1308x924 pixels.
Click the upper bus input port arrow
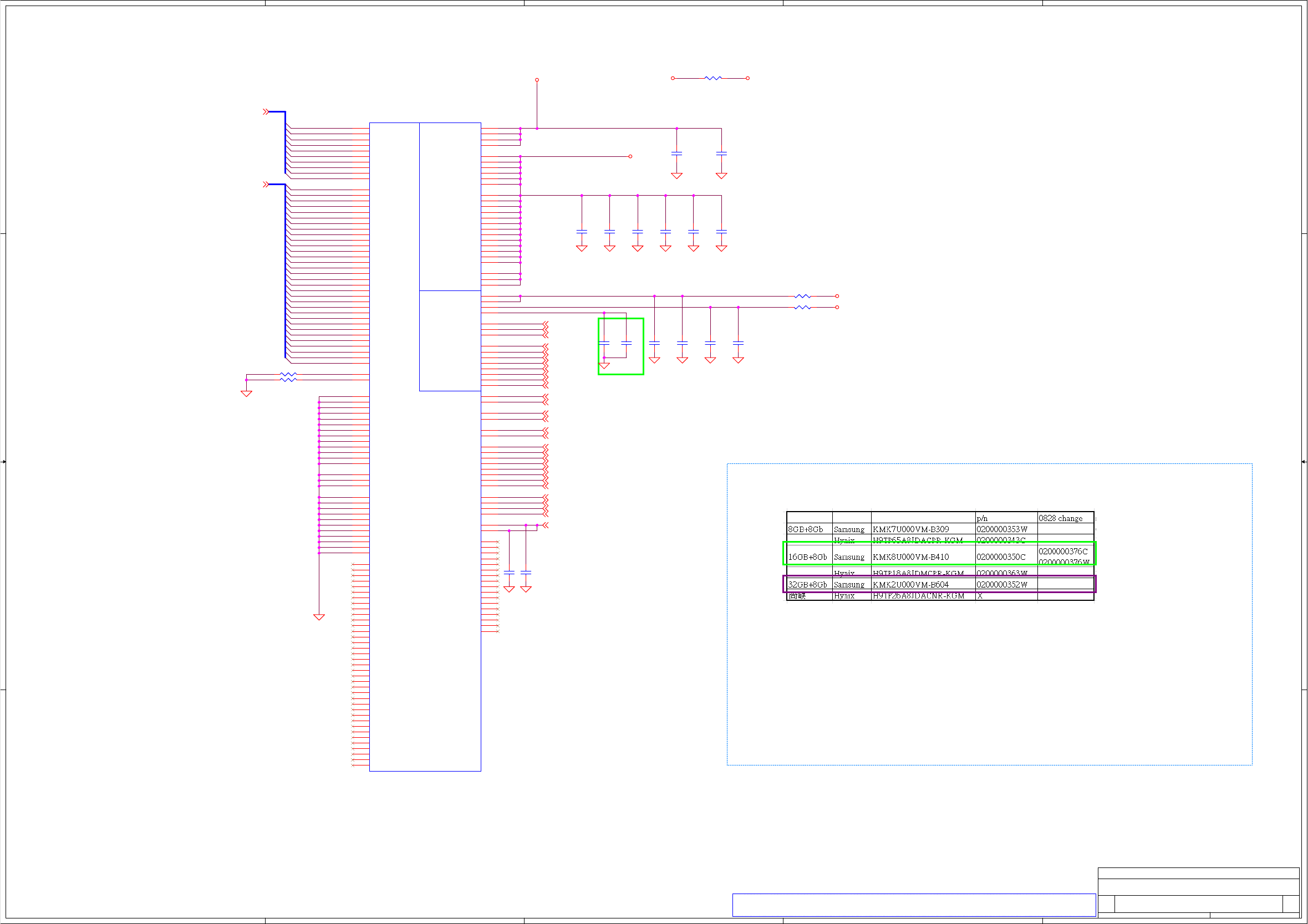coord(266,111)
